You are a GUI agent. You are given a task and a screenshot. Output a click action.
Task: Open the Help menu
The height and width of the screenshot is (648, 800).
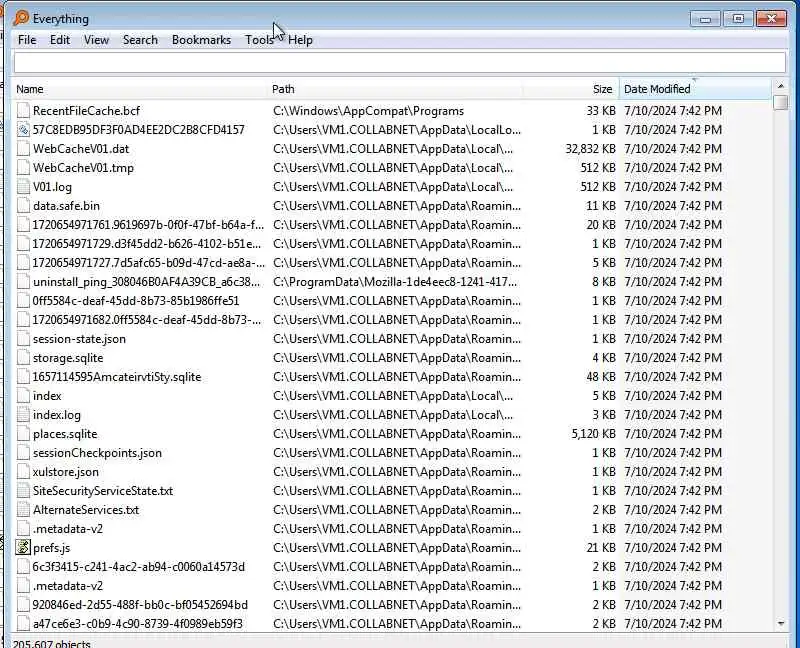pos(300,40)
